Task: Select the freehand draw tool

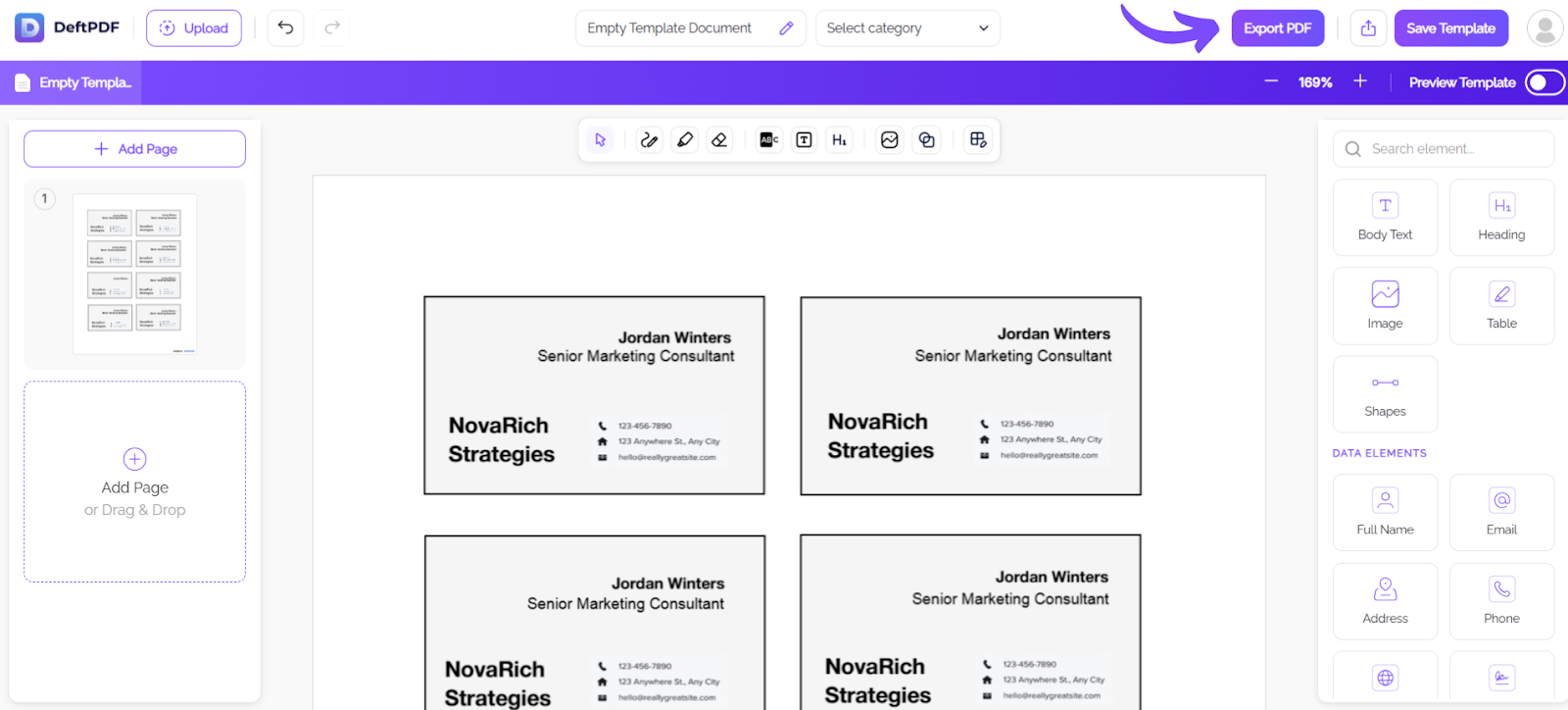Action: point(649,140)
